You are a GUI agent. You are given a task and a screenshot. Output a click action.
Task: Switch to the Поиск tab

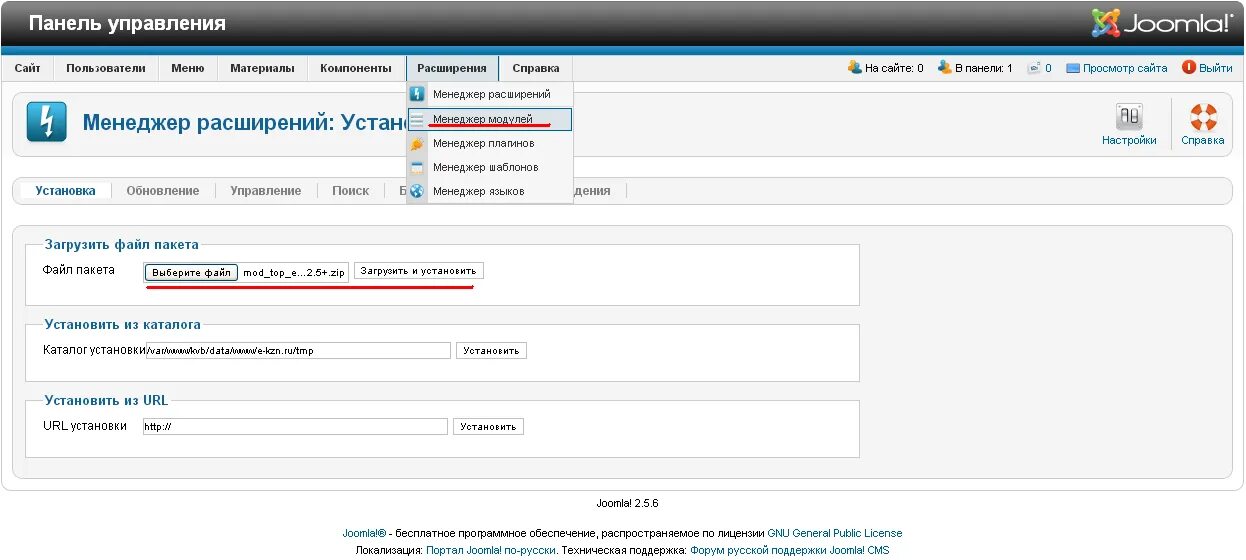click(351, 191)
